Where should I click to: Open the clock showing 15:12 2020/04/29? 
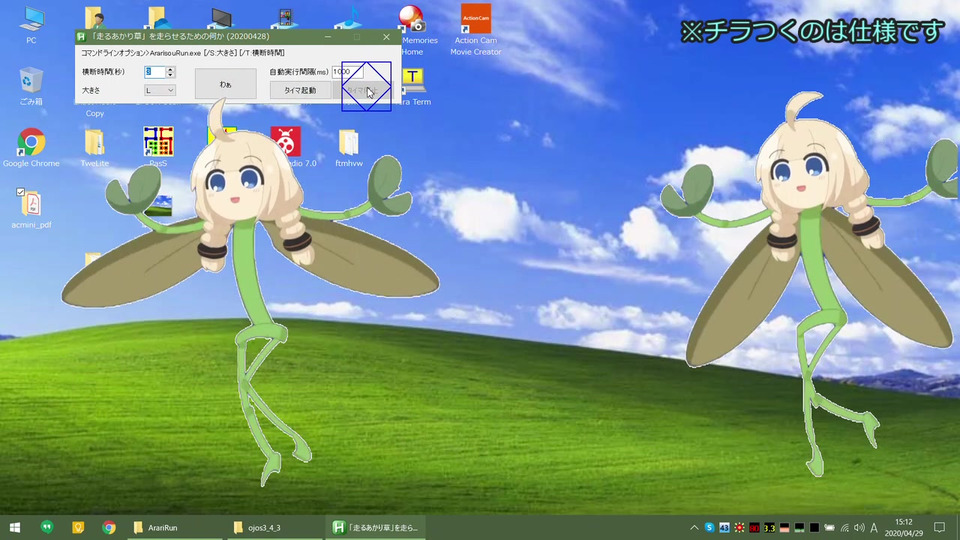(x=904, y=527)
